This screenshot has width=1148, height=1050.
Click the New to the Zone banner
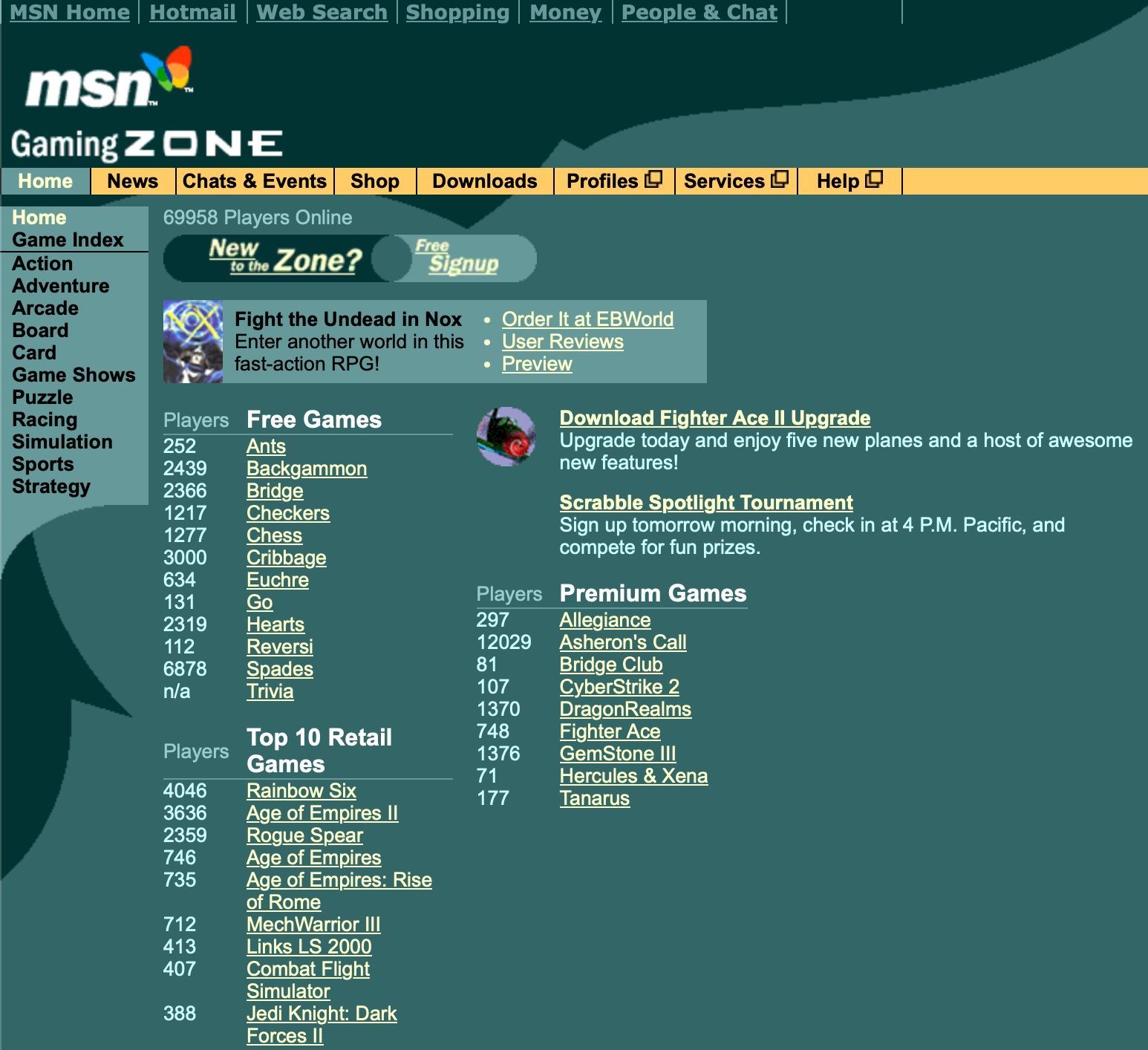pos(286,258)
